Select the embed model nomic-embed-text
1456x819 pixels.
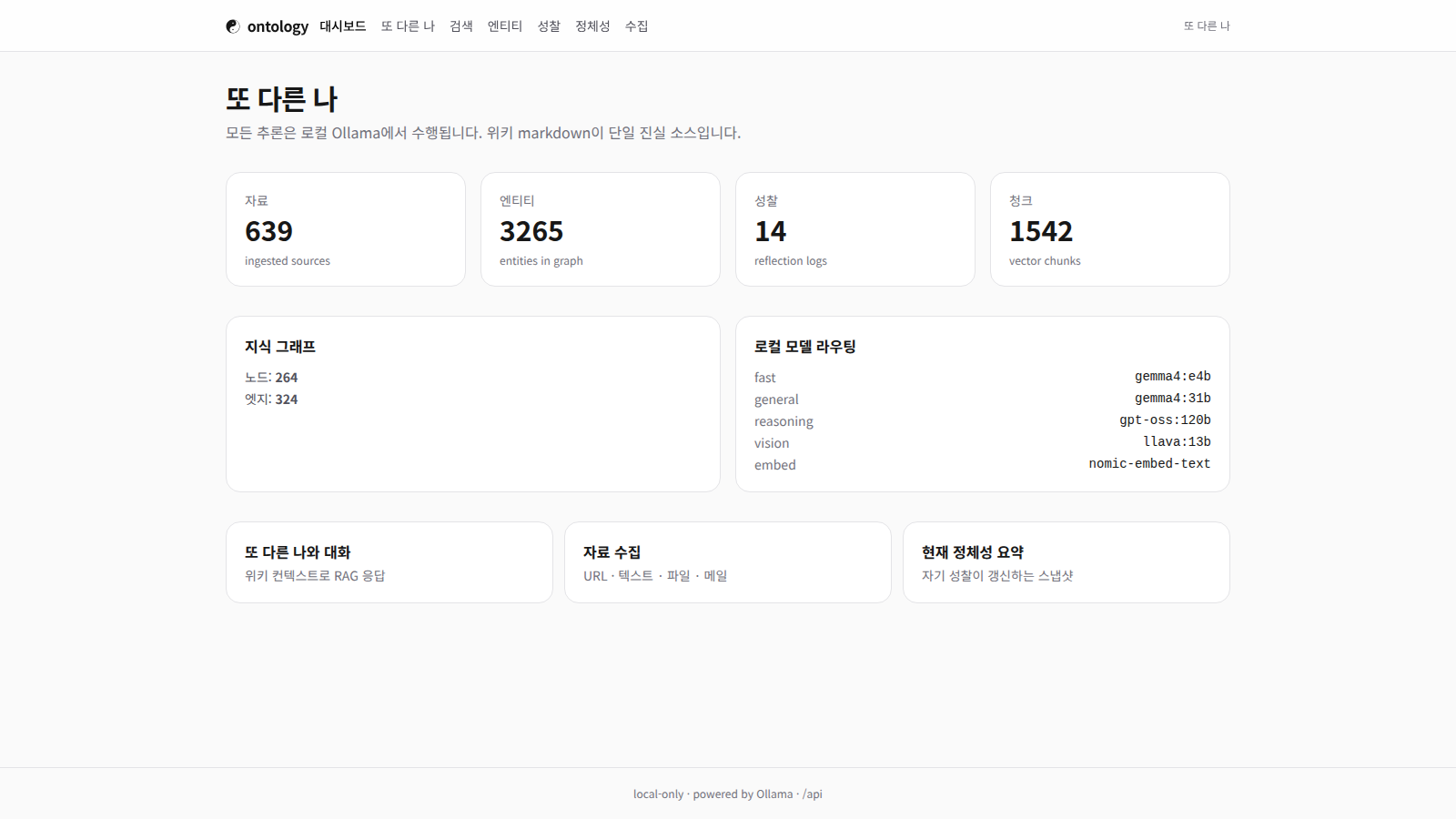(1149, 464)
